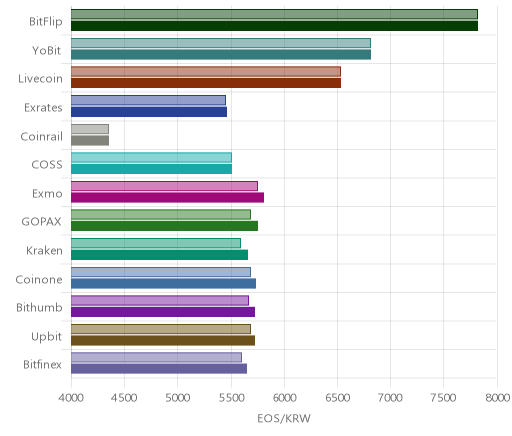Click the dark blue Exrates bar
The width and height of the screenshot is (512, 436).
(149, 112)
